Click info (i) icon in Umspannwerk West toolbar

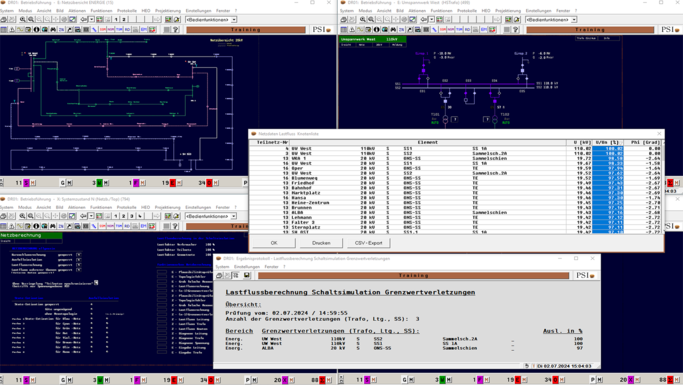(x=376, y=30)
